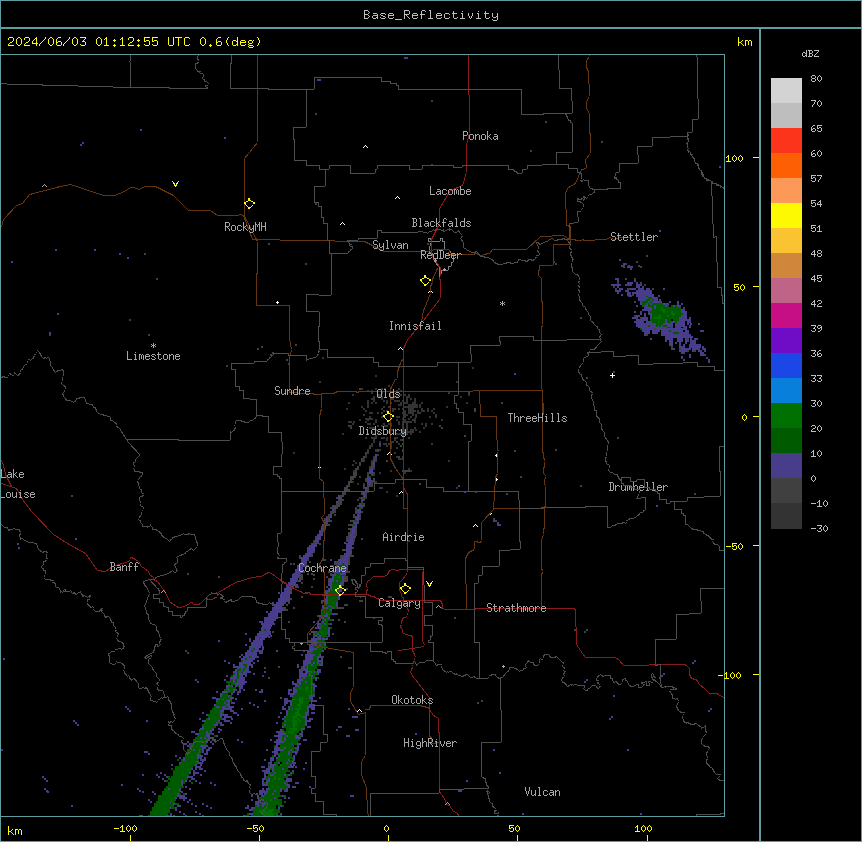This screenshot has width=862, height=842.
Task: Choose the dusty pink 42-45 dBZ swatch
Action: pos(786,291)
